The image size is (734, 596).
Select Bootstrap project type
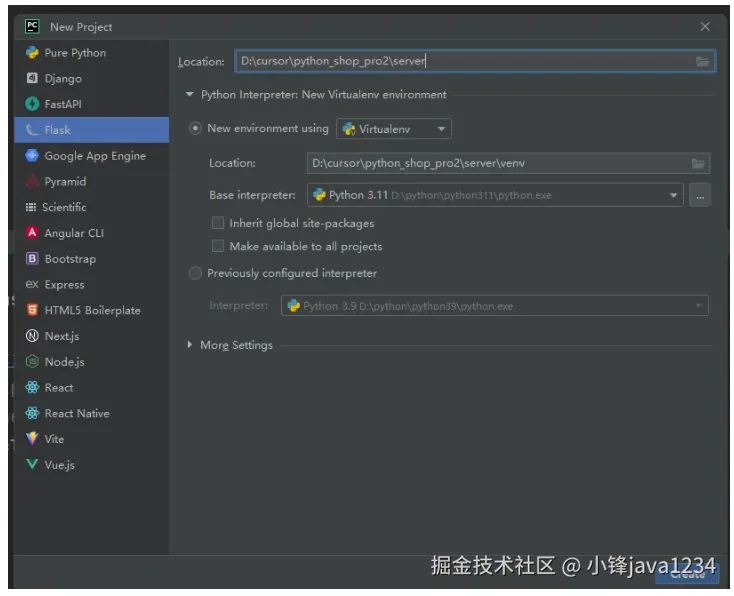(92, 258)
